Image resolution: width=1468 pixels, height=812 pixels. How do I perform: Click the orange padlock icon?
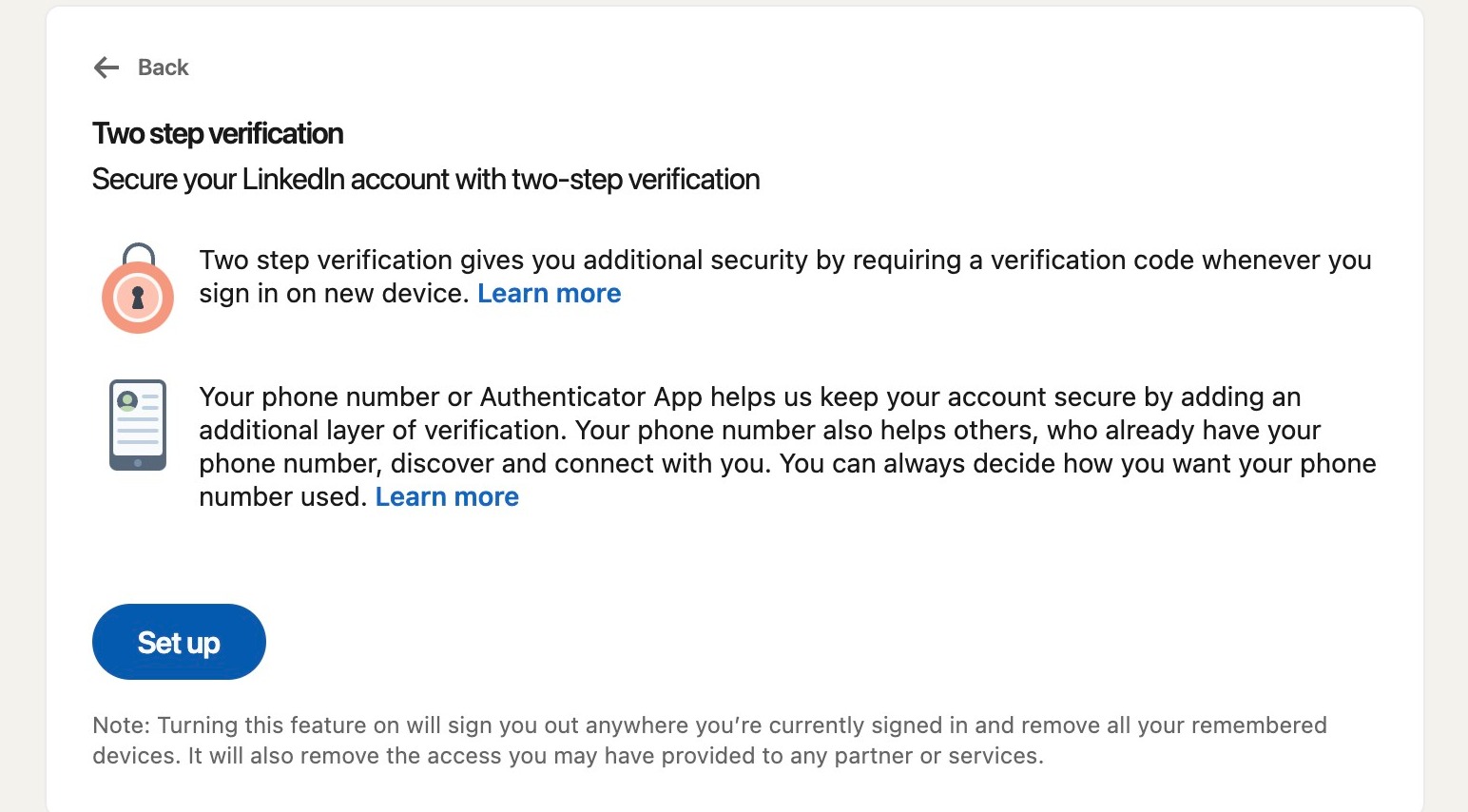(x=138, y=297)
